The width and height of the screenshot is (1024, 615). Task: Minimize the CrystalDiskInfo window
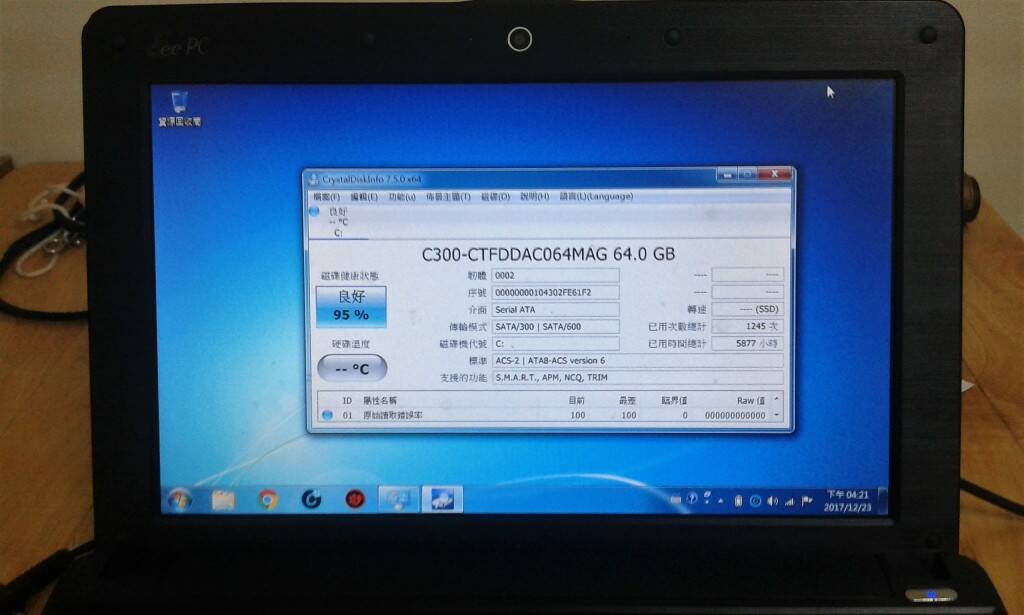pos(726,174)
